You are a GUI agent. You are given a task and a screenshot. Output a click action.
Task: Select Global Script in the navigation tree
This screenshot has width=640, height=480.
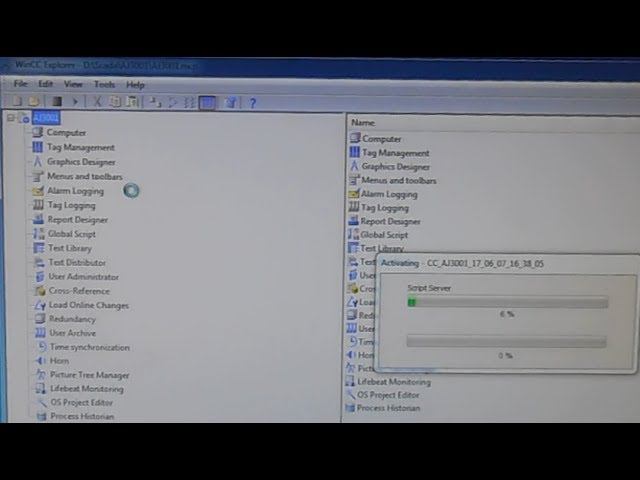pos(72,234)
